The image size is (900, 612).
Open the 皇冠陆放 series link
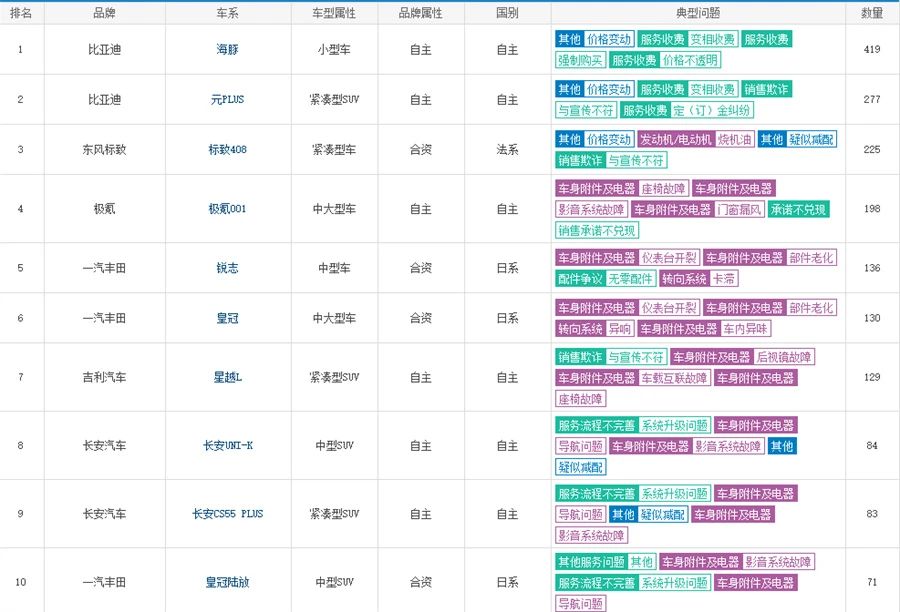click(228, 582)
